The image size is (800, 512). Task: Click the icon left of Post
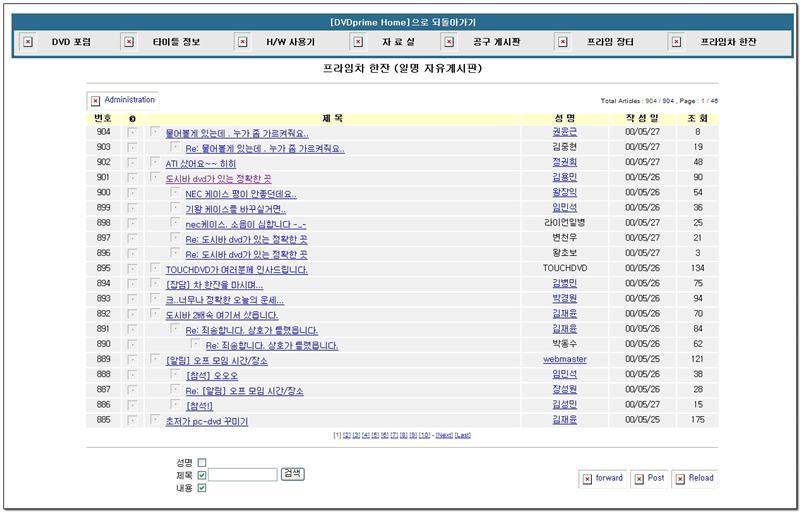click(639, 479)
